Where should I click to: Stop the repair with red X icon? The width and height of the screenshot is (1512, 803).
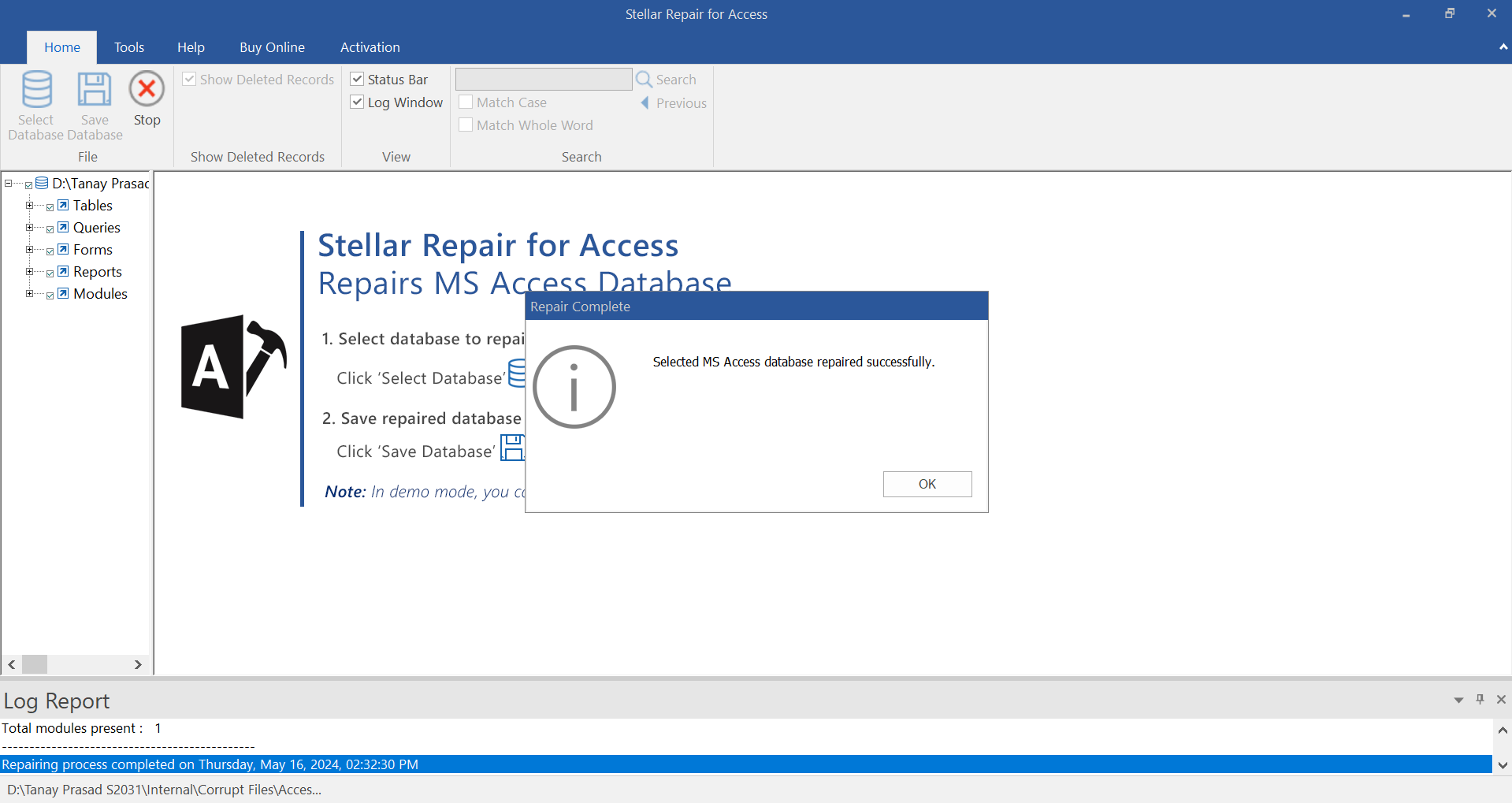point(147,88)
